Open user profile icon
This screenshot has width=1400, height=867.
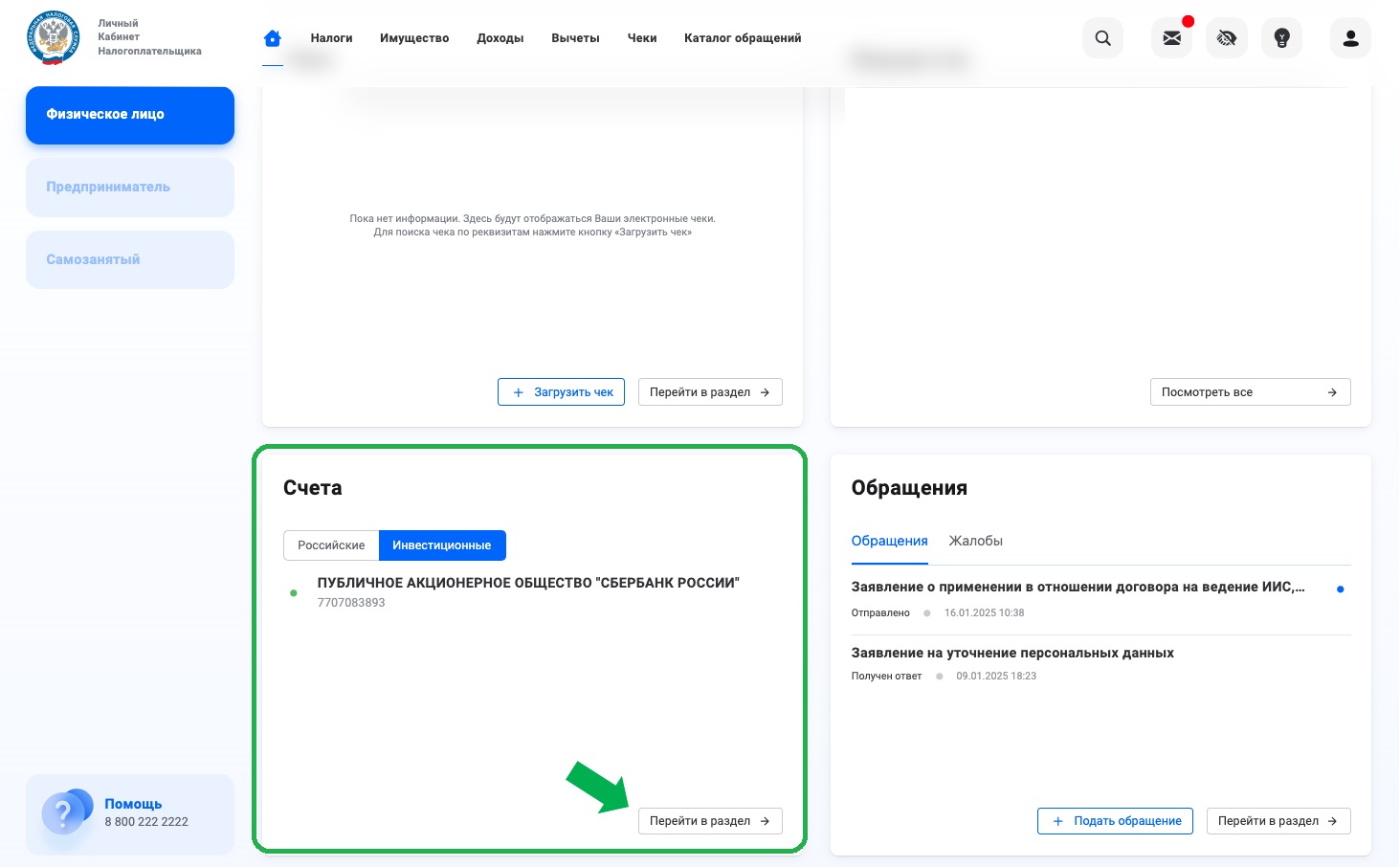pos(1350,38)
